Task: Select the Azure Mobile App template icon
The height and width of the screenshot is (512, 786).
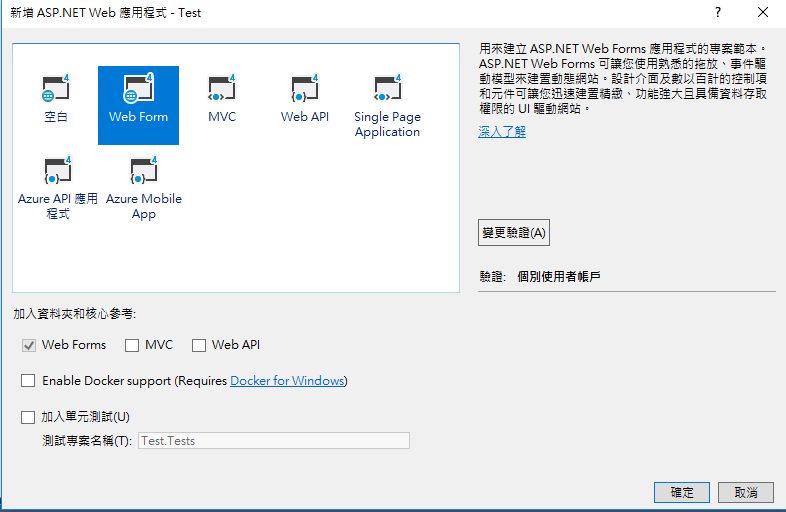Action: (144, 170)
